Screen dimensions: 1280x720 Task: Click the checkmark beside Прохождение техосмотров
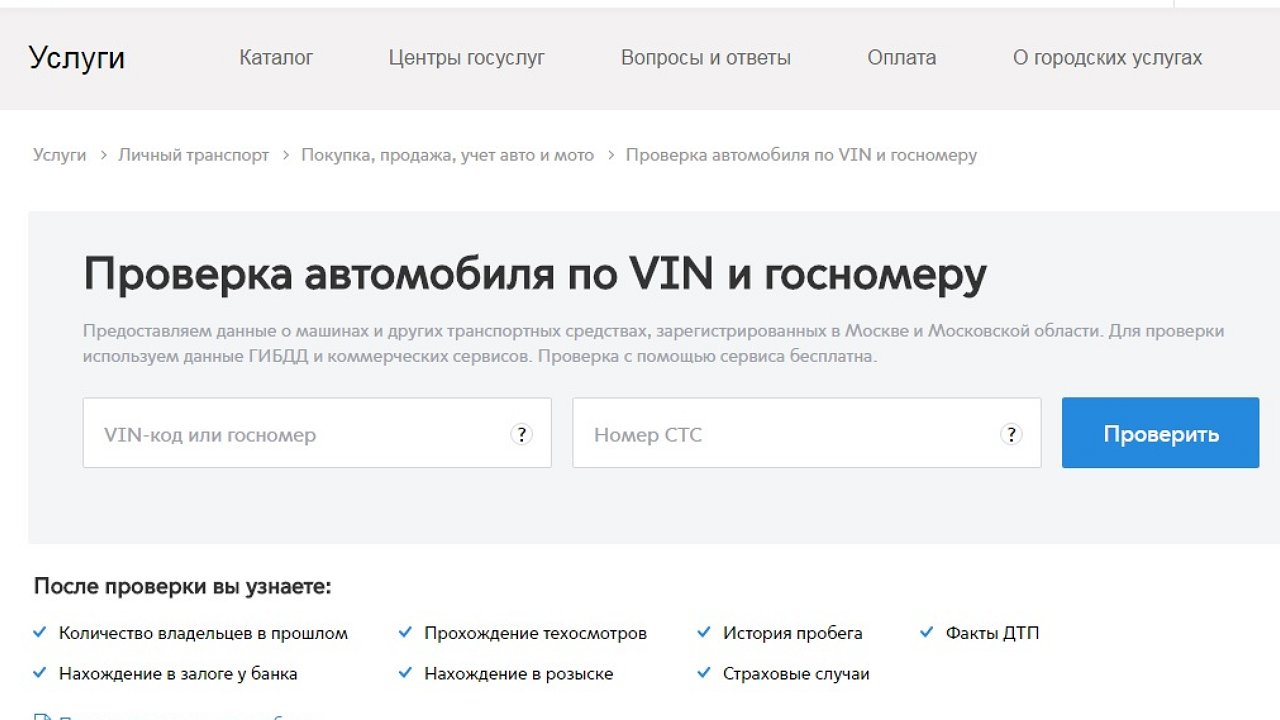click(x=405, y=632)
